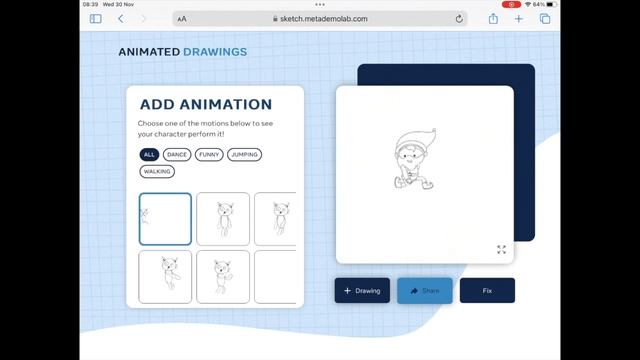Screen dimensions: 640x360
Task: Open a new tab with plus icon
Action: pyautogui.click(x=519, y=19)
